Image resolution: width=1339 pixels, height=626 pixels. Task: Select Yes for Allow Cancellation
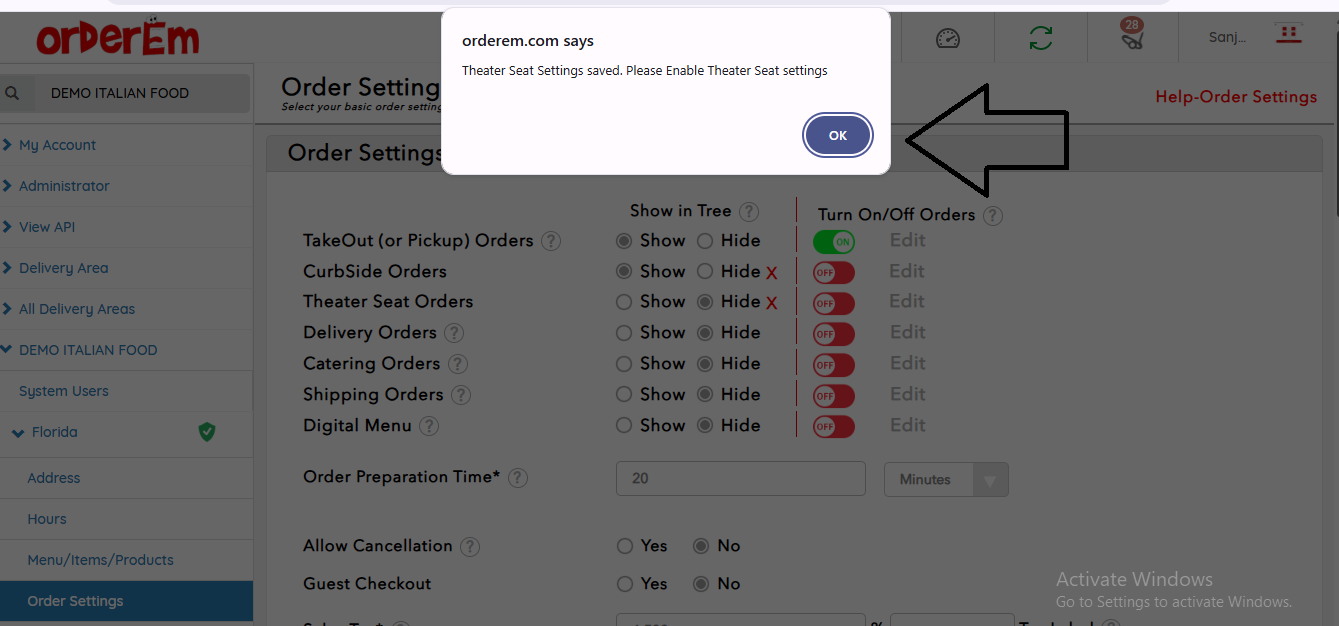point(625,546)
